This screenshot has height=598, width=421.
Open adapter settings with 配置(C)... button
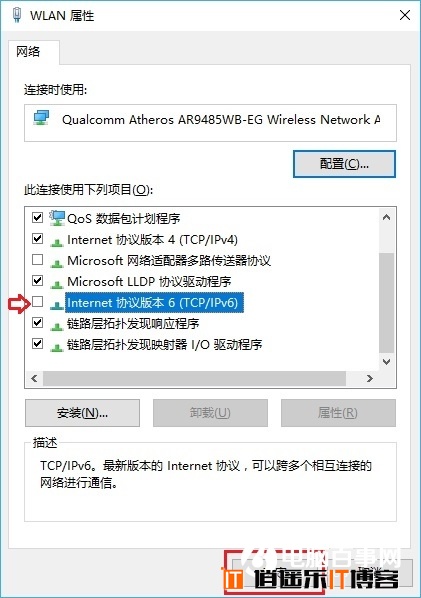344,164
